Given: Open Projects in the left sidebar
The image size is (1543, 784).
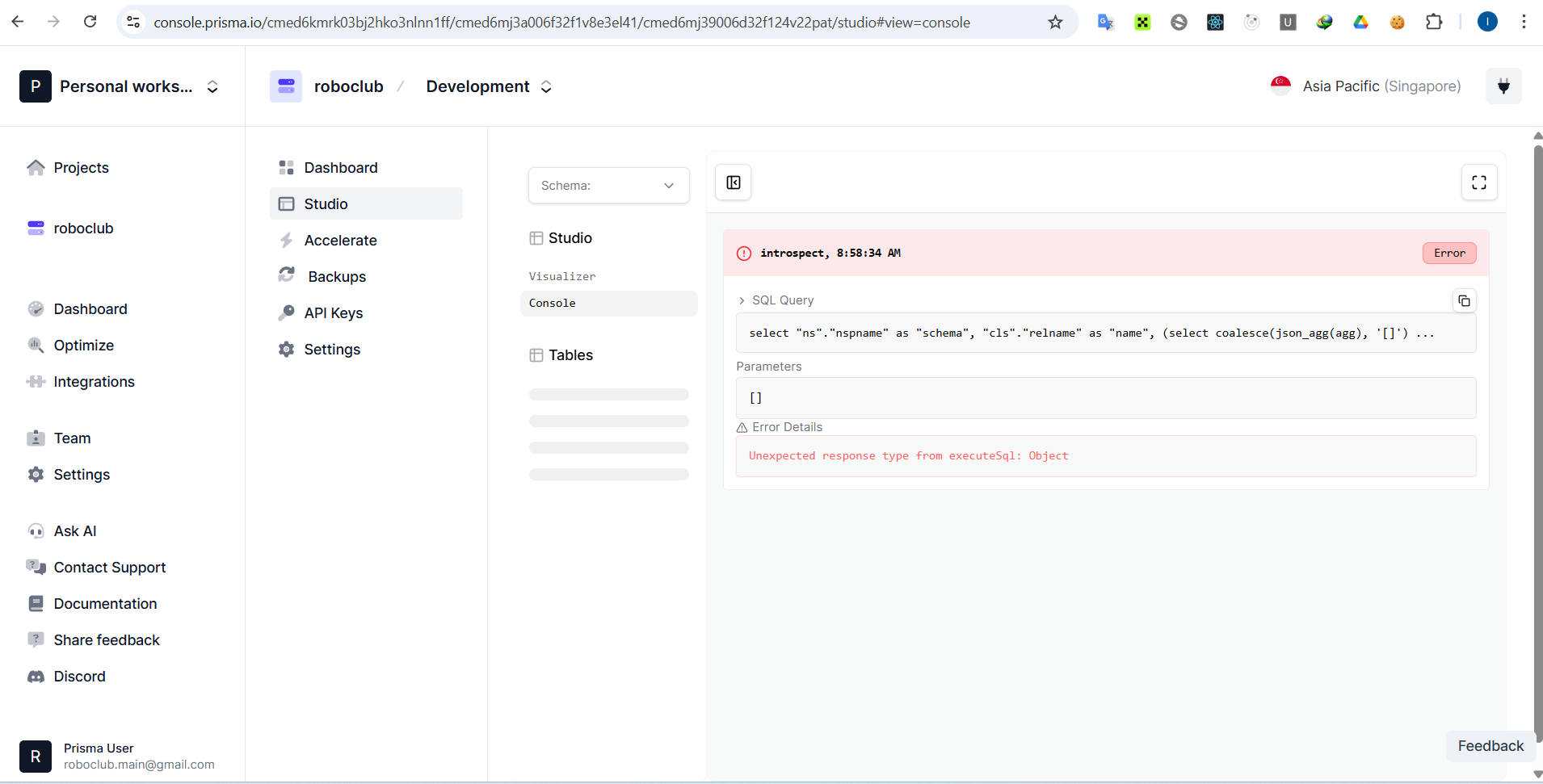Looking at the screenshot, I should click(81, 168).
